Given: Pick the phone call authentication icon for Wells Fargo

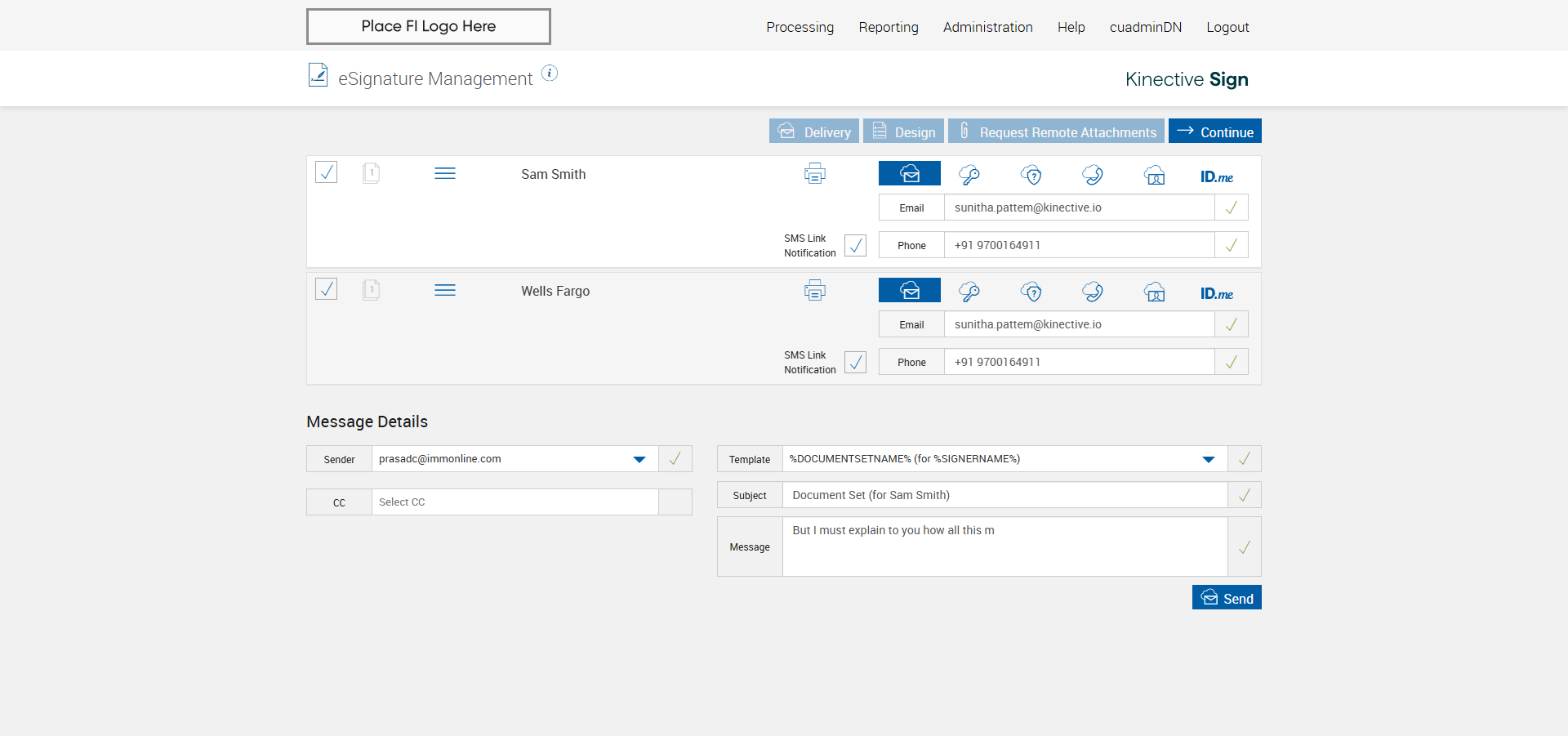Looking at the screenshot, I should 1093,291.
